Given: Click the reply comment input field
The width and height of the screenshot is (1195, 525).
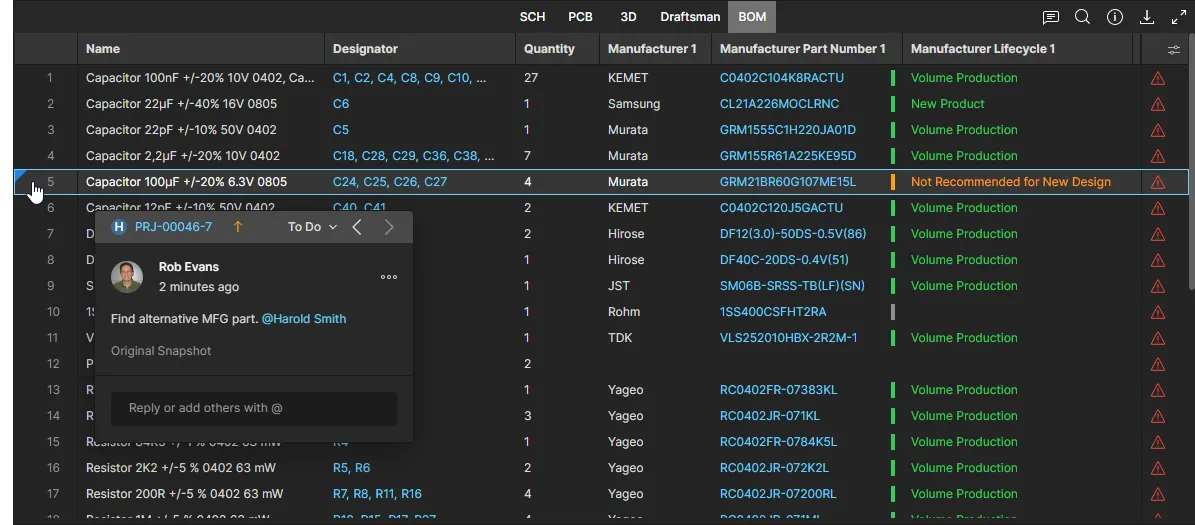Looking at the screenshot, I should point(254,408).
